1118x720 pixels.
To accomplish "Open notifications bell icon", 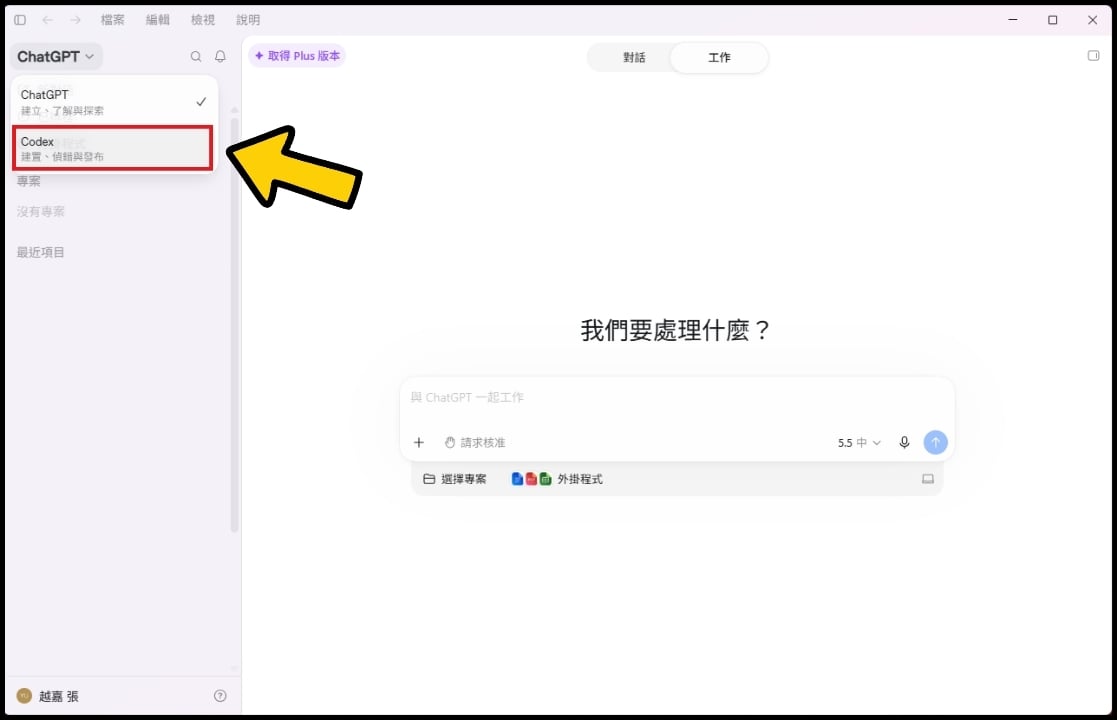I will 220,56.
